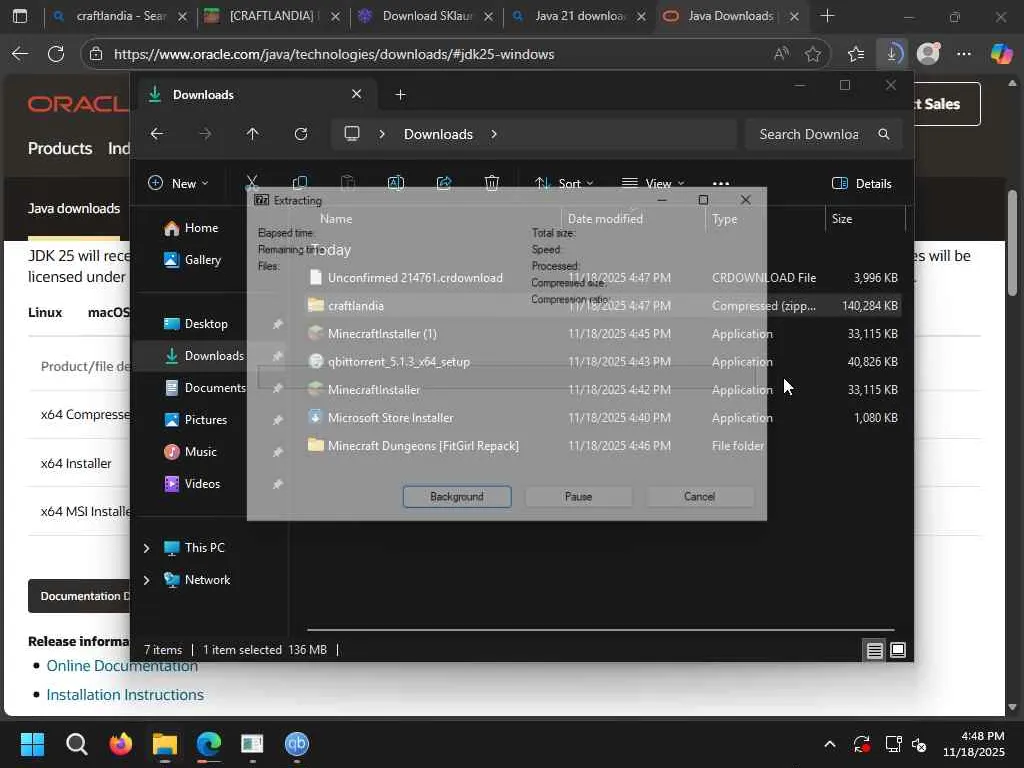Select Gallery in the navigation pane
The height and width of the screenshot is (768, 1024).
click(x=192, y=260)
